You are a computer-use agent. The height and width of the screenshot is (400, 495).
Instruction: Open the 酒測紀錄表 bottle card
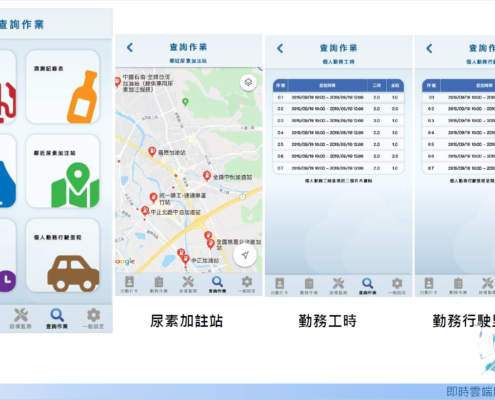click(x=63, y=87)
